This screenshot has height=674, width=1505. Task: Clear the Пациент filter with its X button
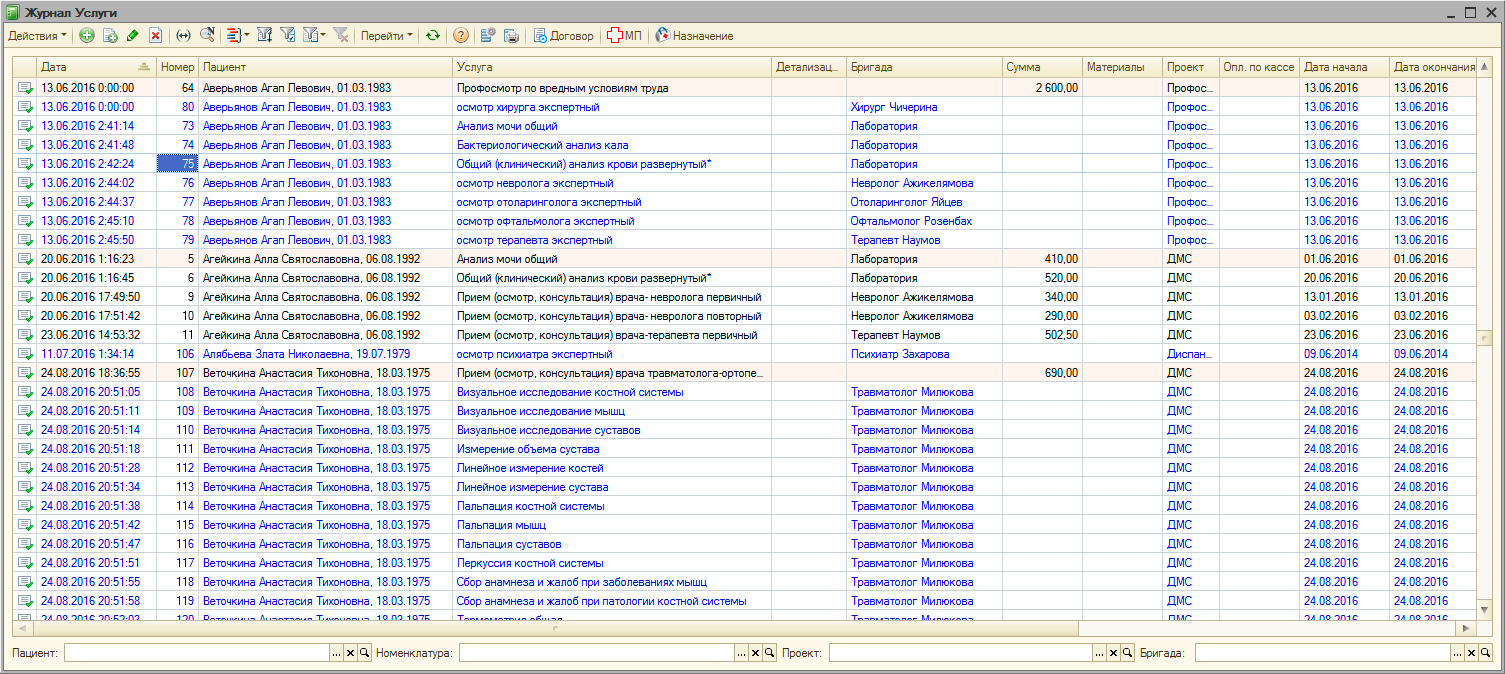pyautogui.click(x=350, y=653)
